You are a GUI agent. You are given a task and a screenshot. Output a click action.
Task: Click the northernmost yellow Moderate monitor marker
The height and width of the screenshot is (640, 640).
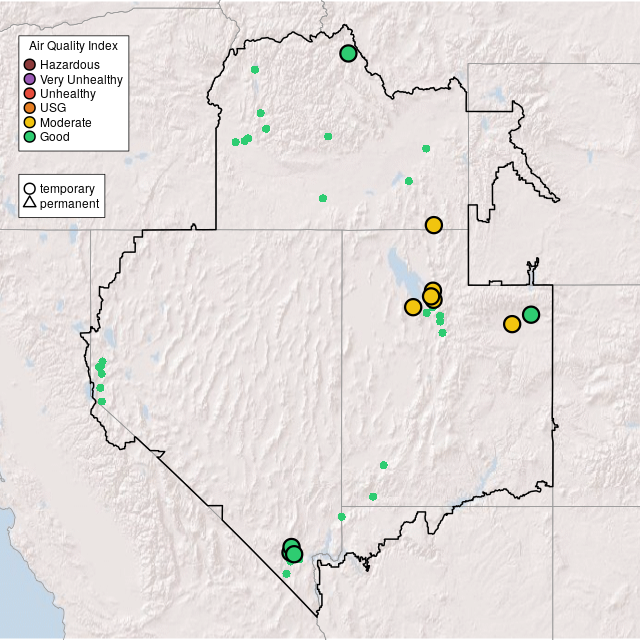(433, 225)
